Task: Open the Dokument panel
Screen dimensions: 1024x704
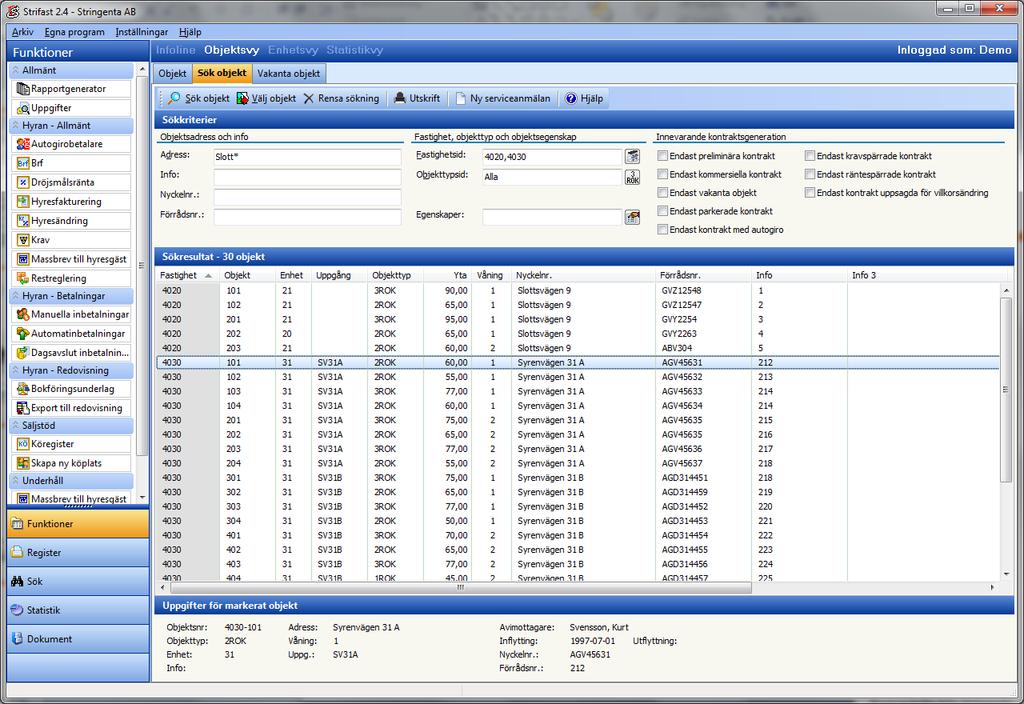Action: pos(78,639)
